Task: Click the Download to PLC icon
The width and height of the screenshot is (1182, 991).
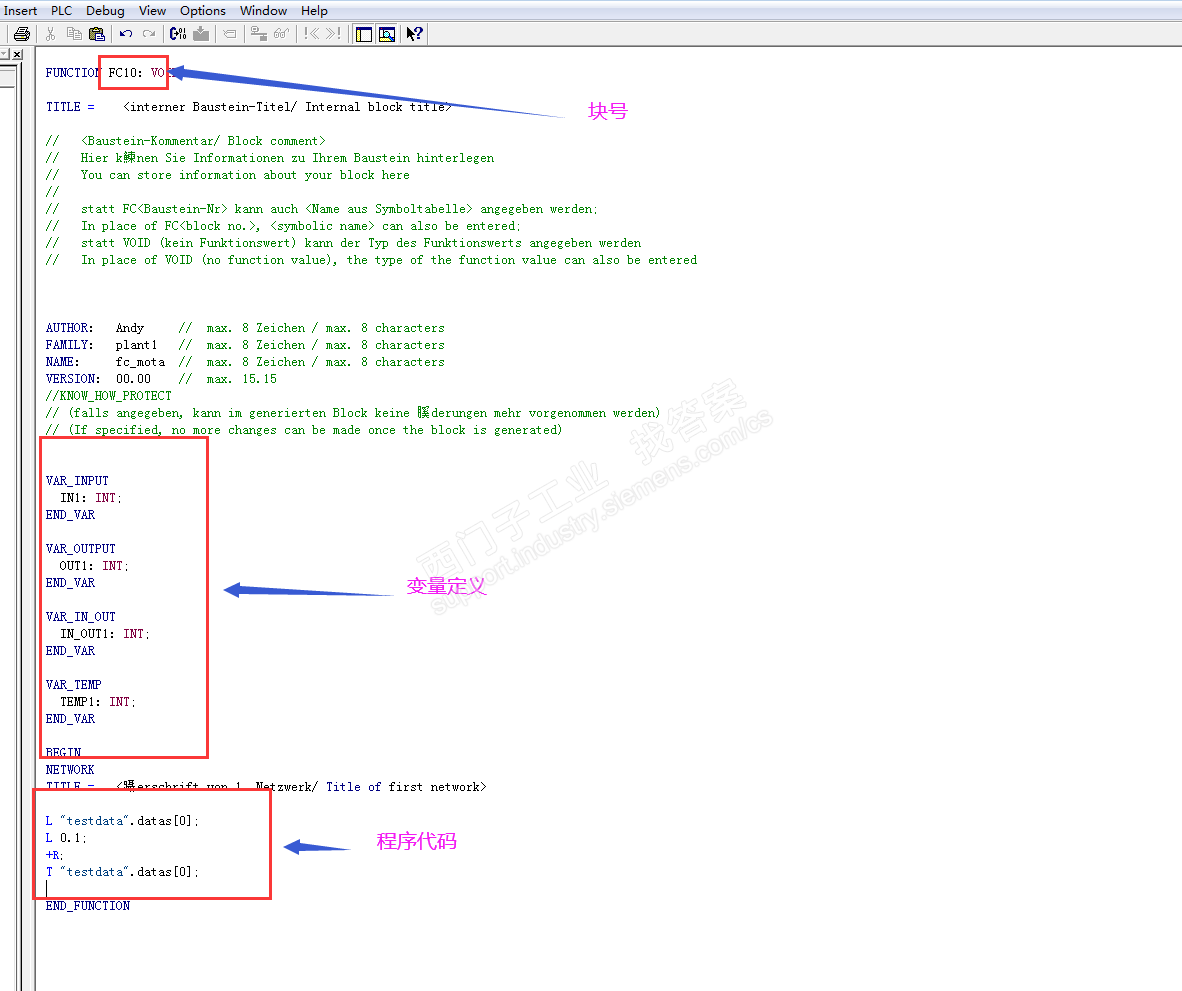Action: (x=201, y=34)
